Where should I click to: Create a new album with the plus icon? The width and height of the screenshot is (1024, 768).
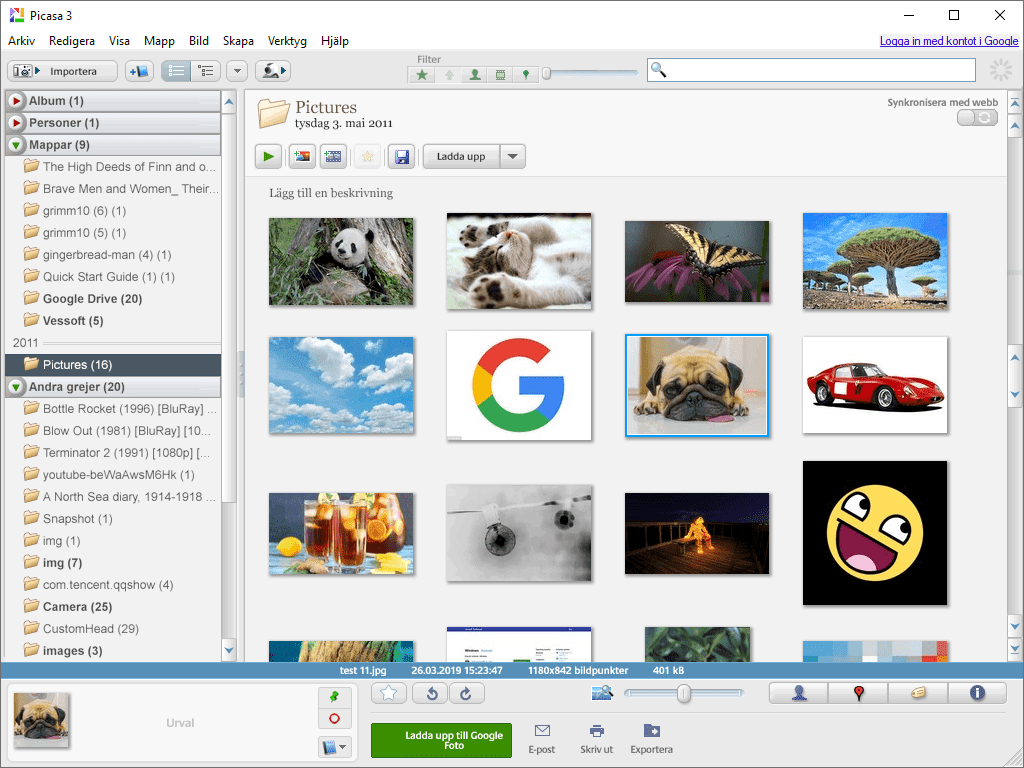[139, 71]
